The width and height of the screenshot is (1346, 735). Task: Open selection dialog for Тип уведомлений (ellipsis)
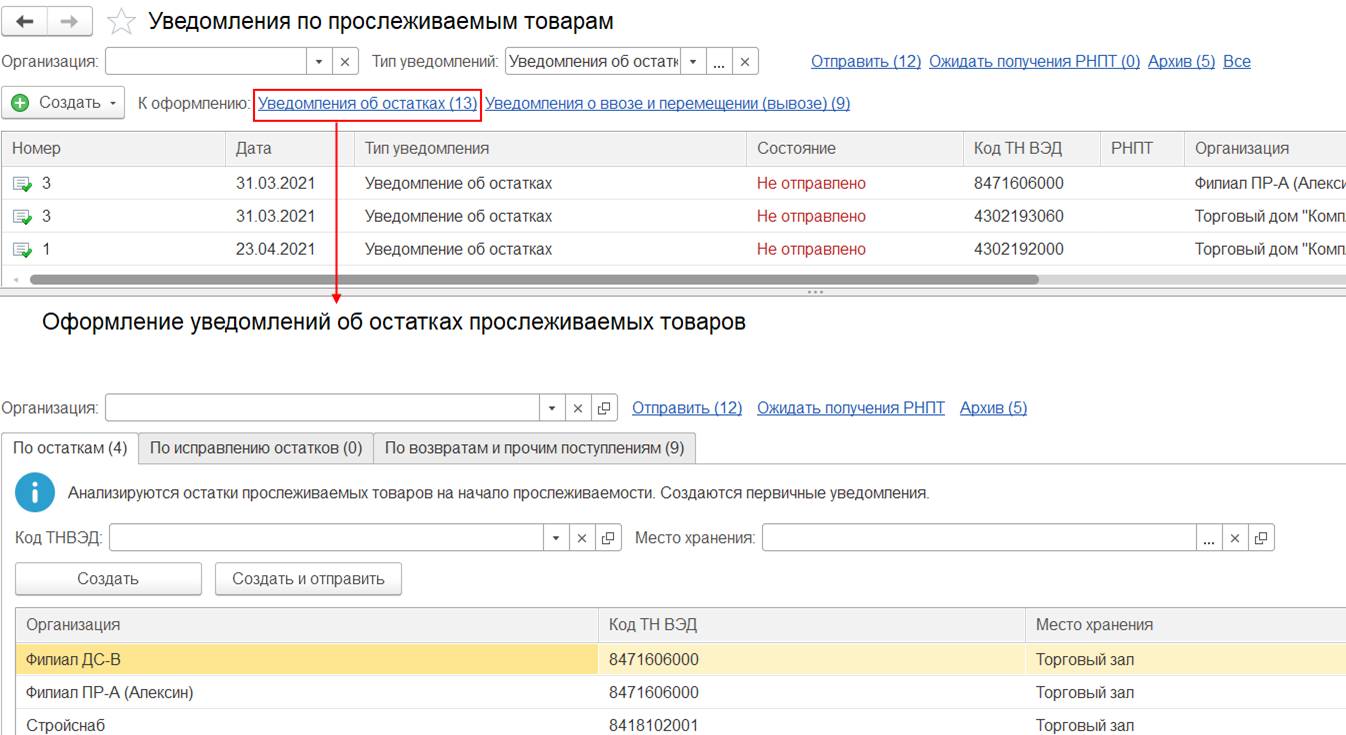pyautogui.click(x=719, y=62)
